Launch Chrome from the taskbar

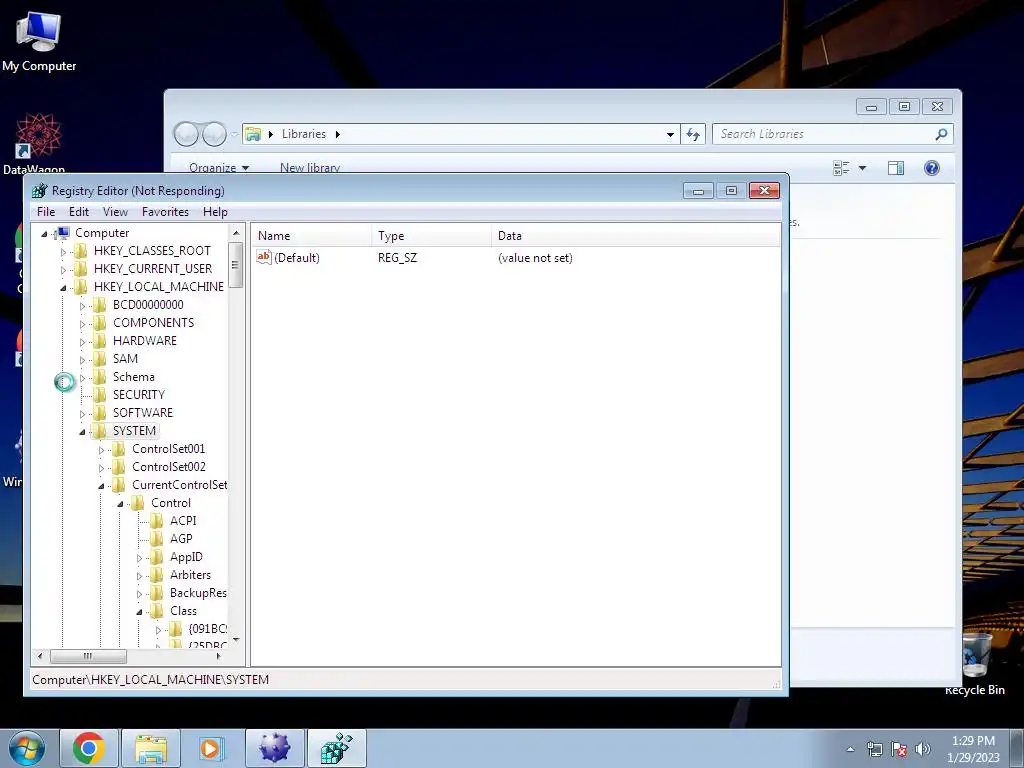pyautogui.click(x=89, y=748)
